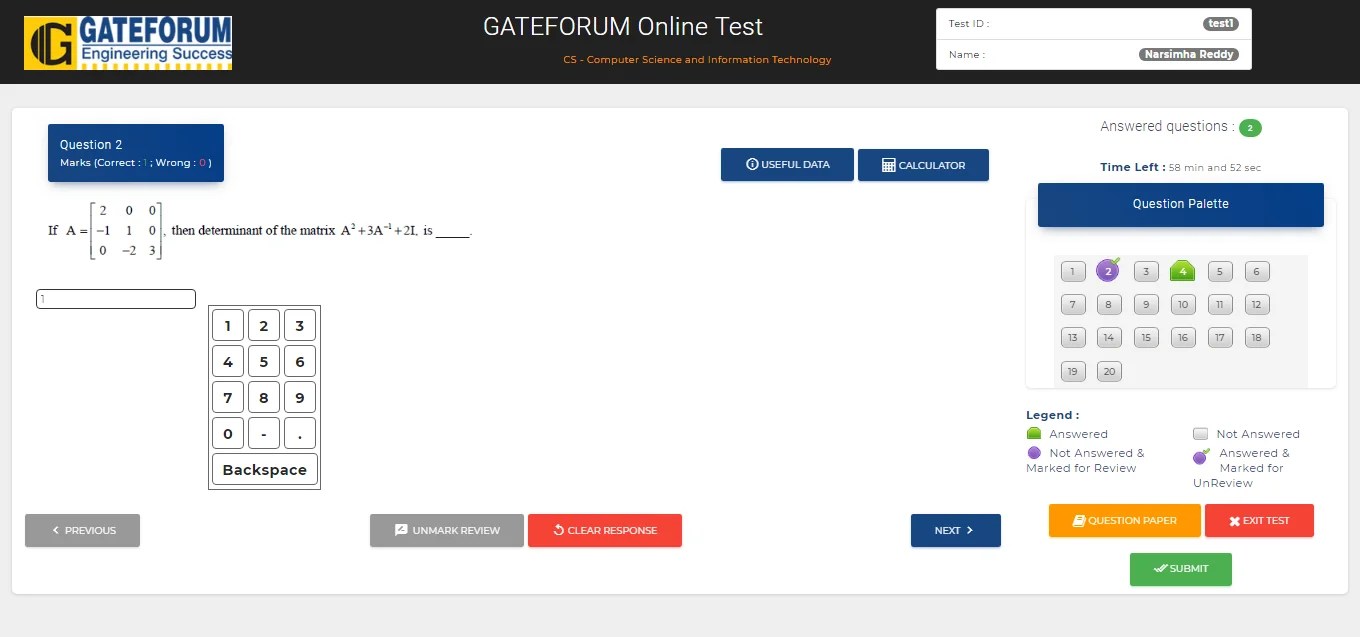Select question 2 marked for unreview
1360x637 pixels.
point(1108,271)
